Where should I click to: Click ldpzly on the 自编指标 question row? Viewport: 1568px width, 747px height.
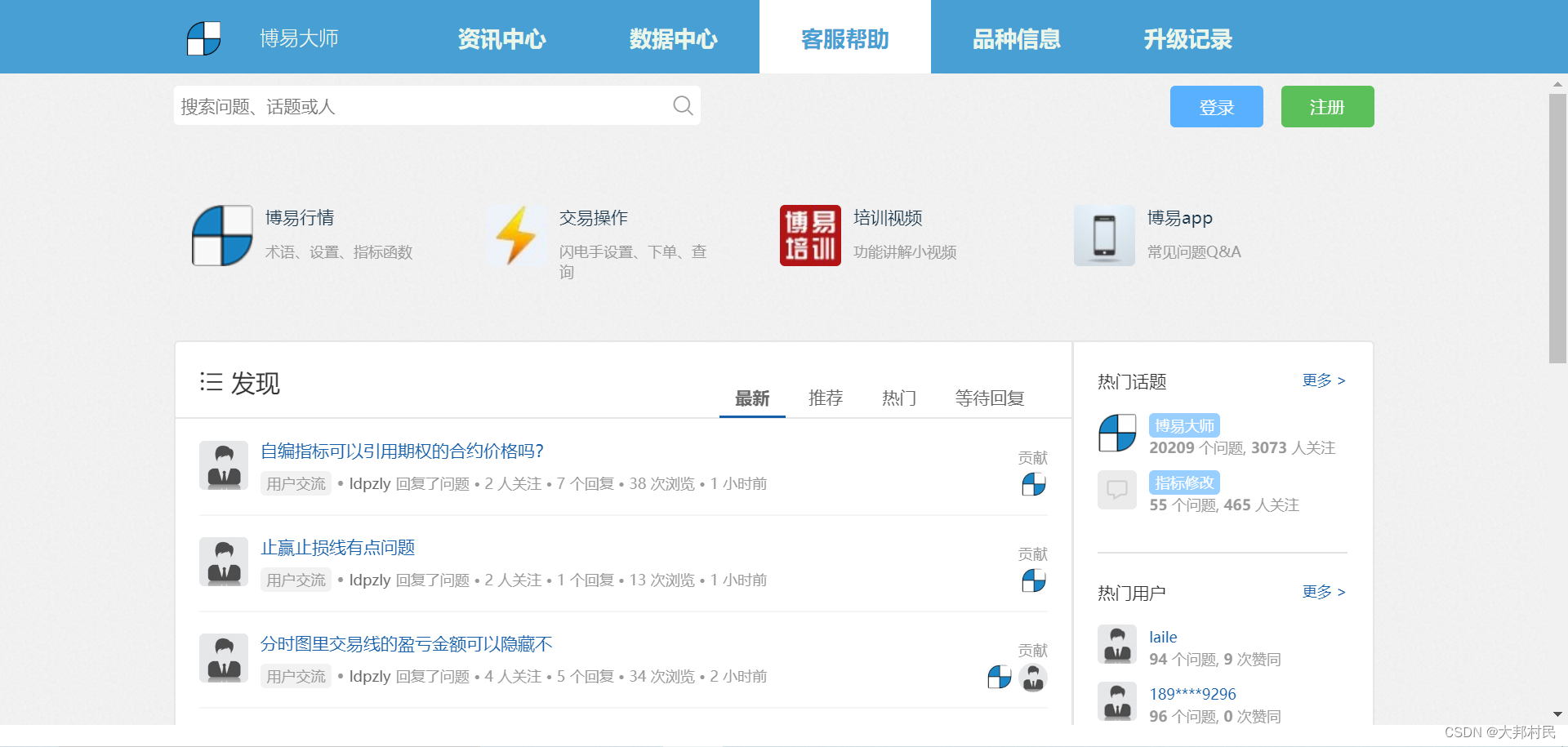[370, 484]
